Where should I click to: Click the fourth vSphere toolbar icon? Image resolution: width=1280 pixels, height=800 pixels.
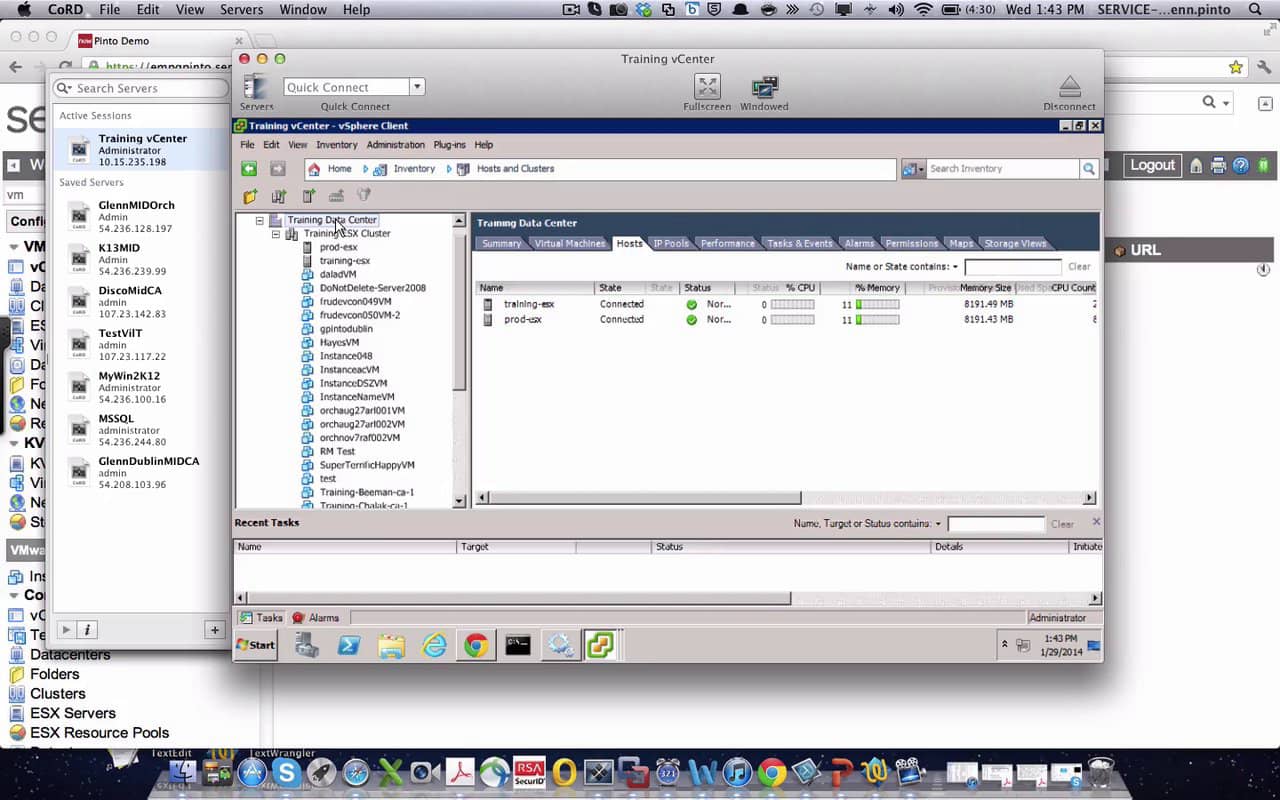tap(336, 196)
